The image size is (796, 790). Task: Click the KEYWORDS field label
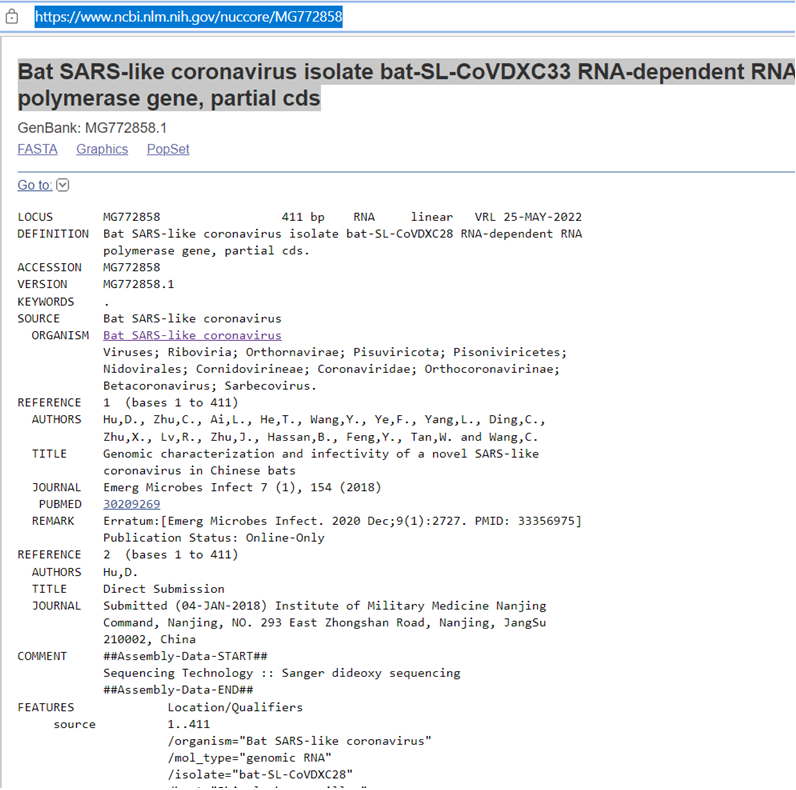tap(46, 302)
